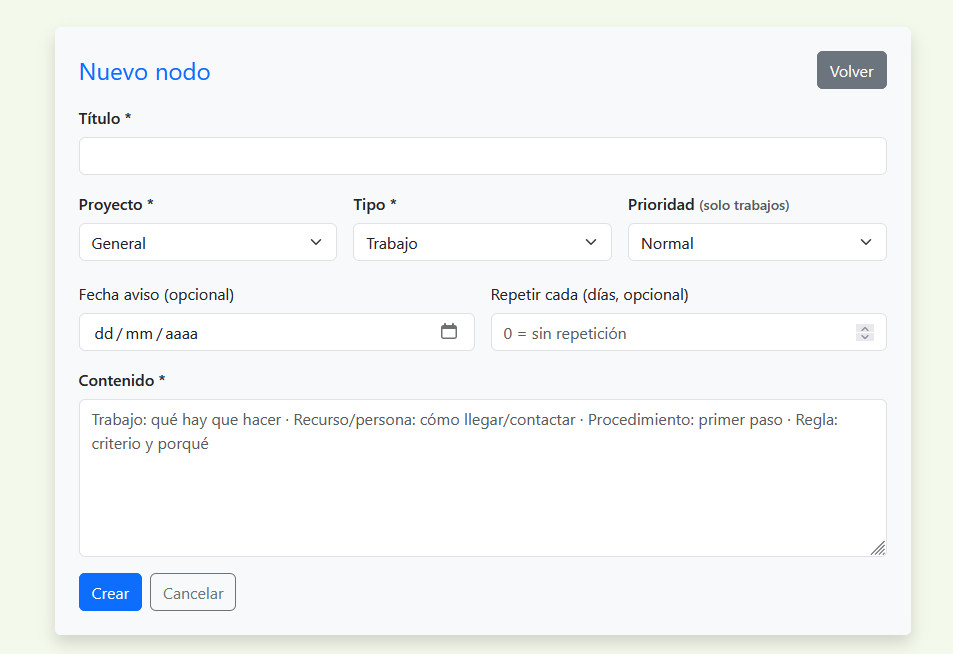Click the Cancelar button
Viewport: 953px width, 654px height.
(x=193, y=593)
